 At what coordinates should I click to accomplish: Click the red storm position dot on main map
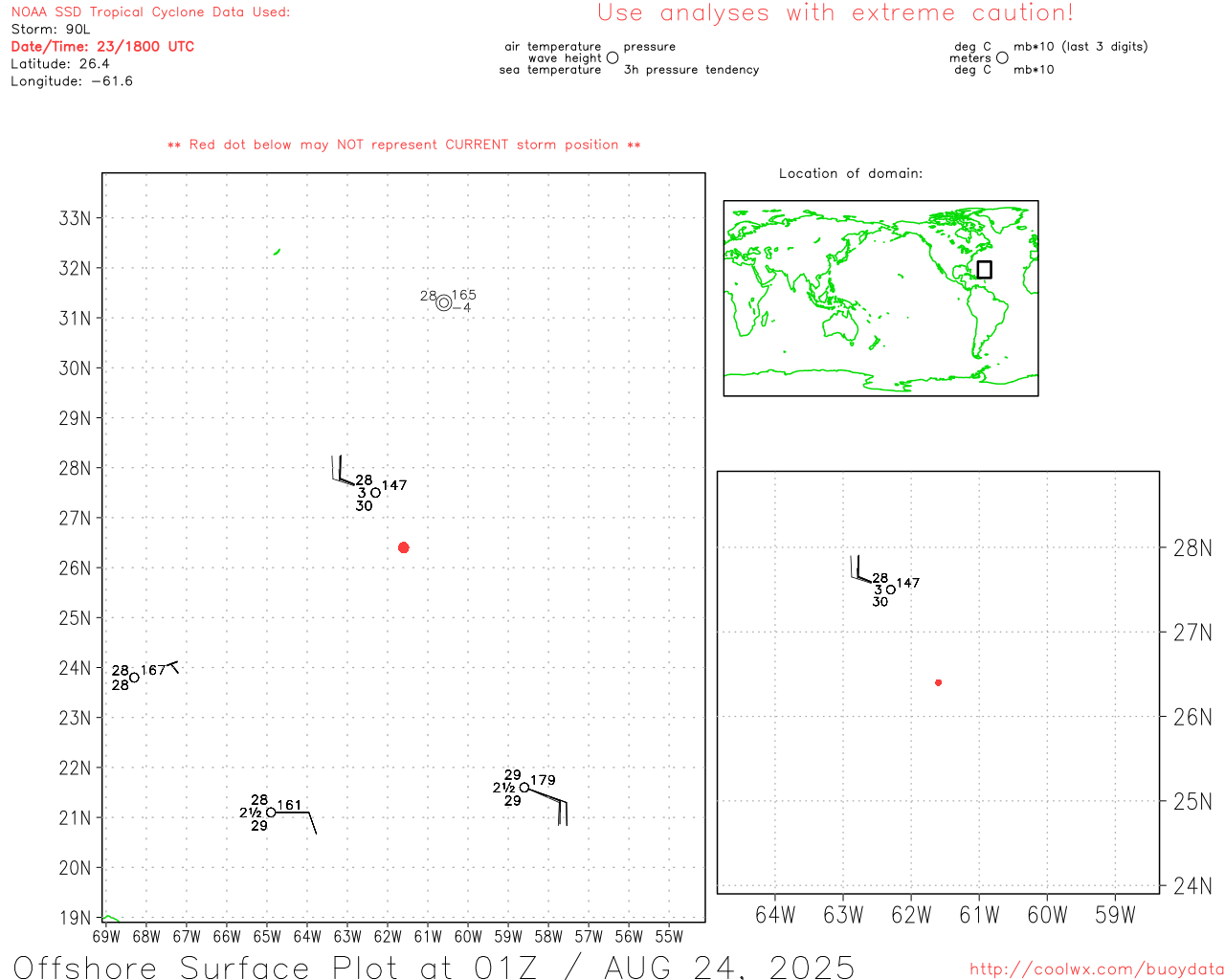[403, 547]
